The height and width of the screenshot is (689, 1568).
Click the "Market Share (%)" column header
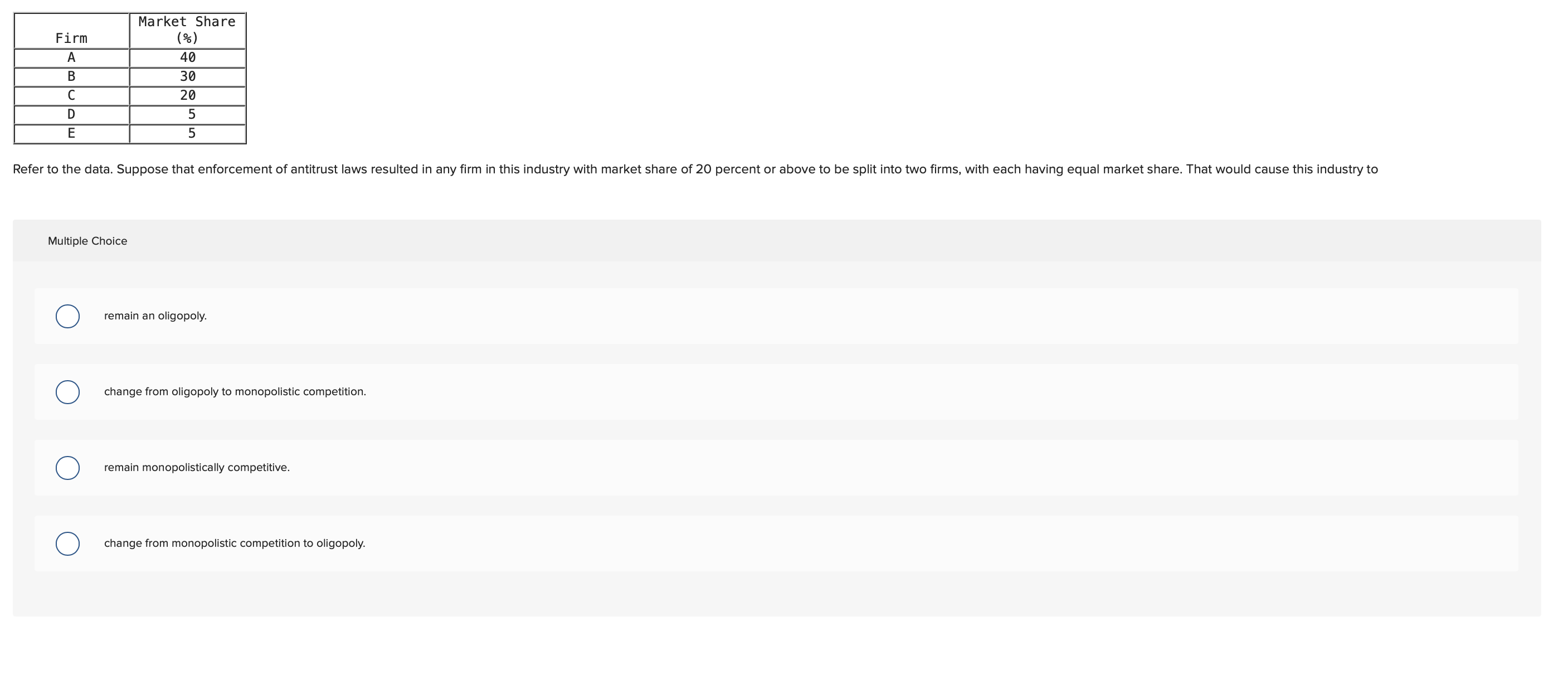pos(187,29)
